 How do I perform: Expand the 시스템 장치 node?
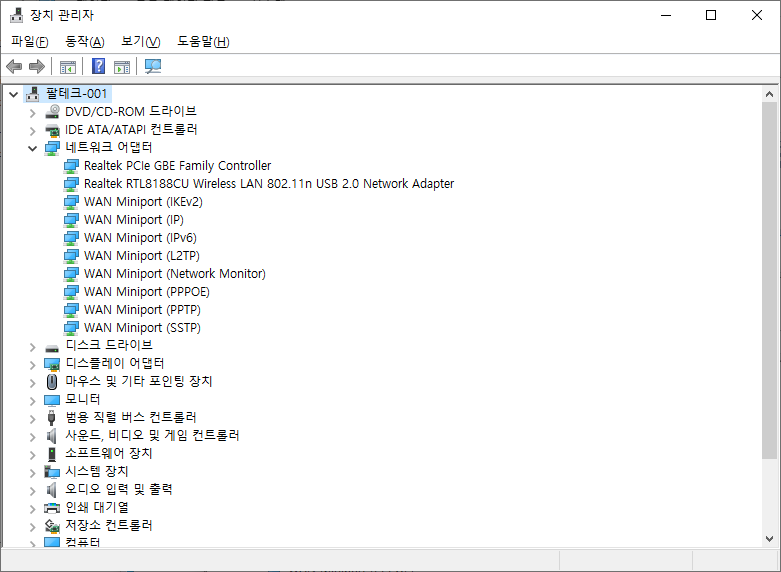[33, 472]
